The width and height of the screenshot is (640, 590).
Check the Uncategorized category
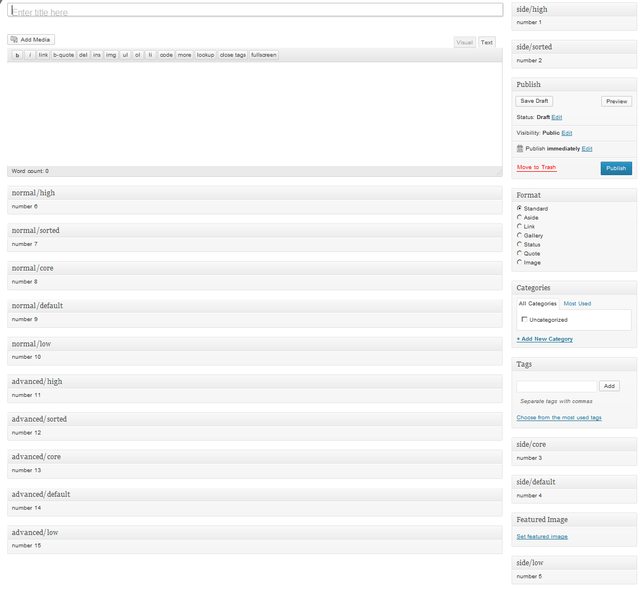pyautogui.click(x=524, y=319)
